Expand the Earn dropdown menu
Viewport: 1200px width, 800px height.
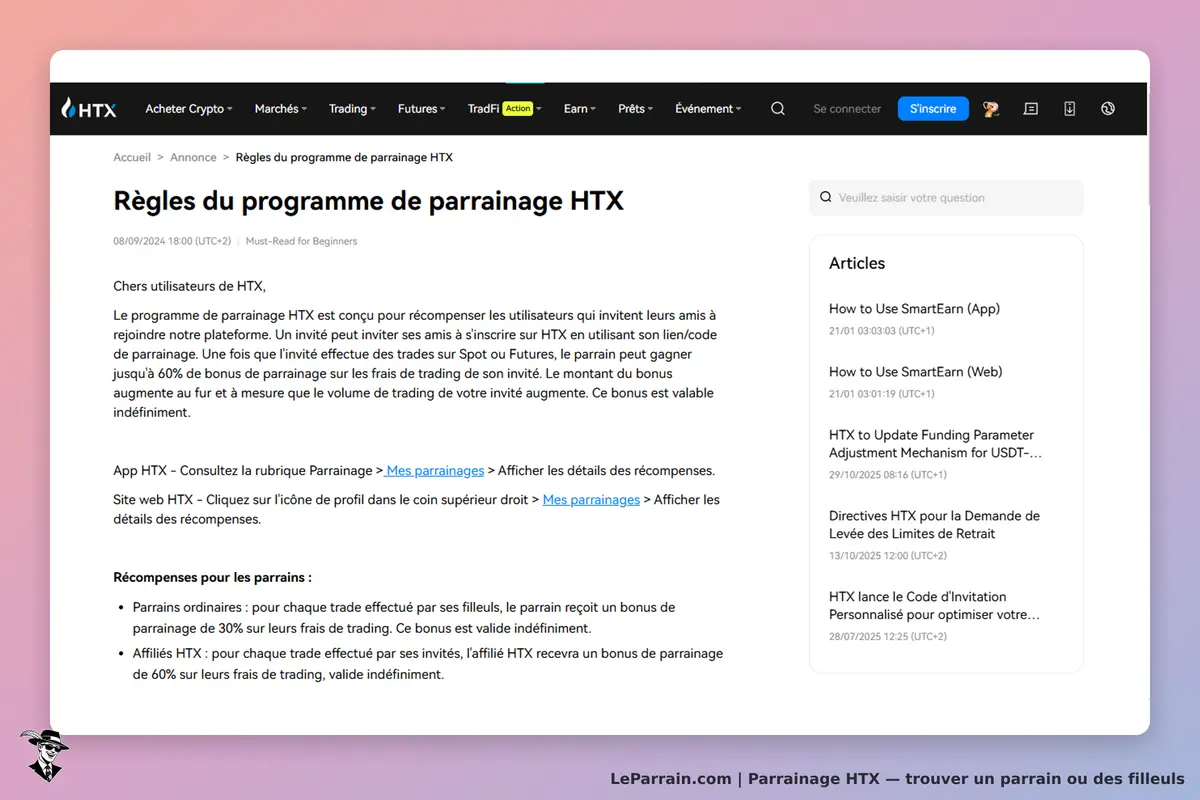point(580,109)
